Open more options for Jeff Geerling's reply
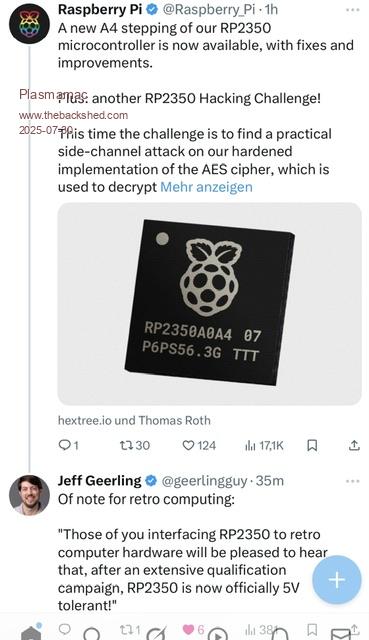369x640 pixels. click(x=353, y=481)
